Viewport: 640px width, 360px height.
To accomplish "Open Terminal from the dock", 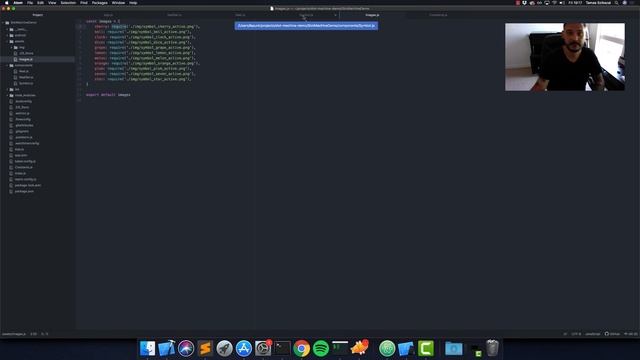I will 282,348.
